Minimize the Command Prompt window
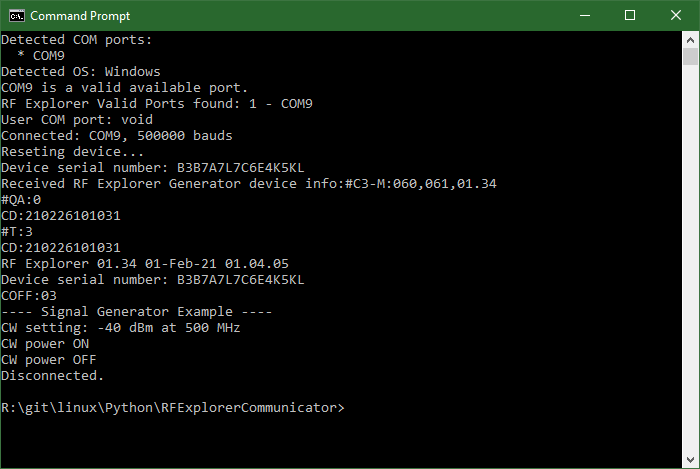Viewport: 700px width, 469px height. coord(584,15)
